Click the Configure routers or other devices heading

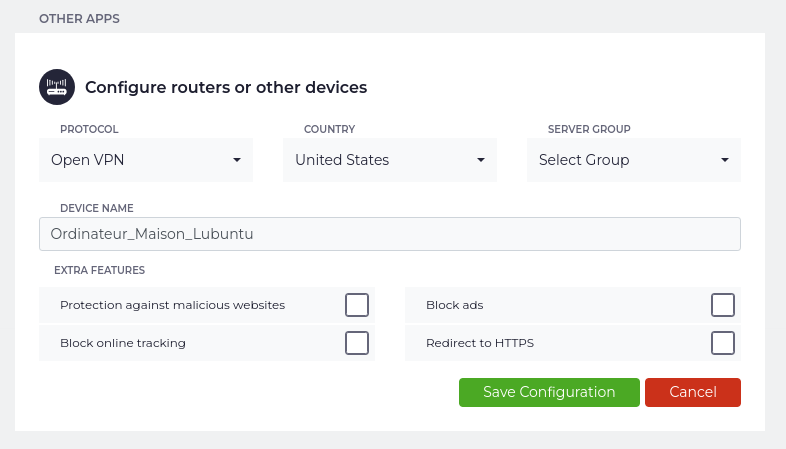point(226,87)
